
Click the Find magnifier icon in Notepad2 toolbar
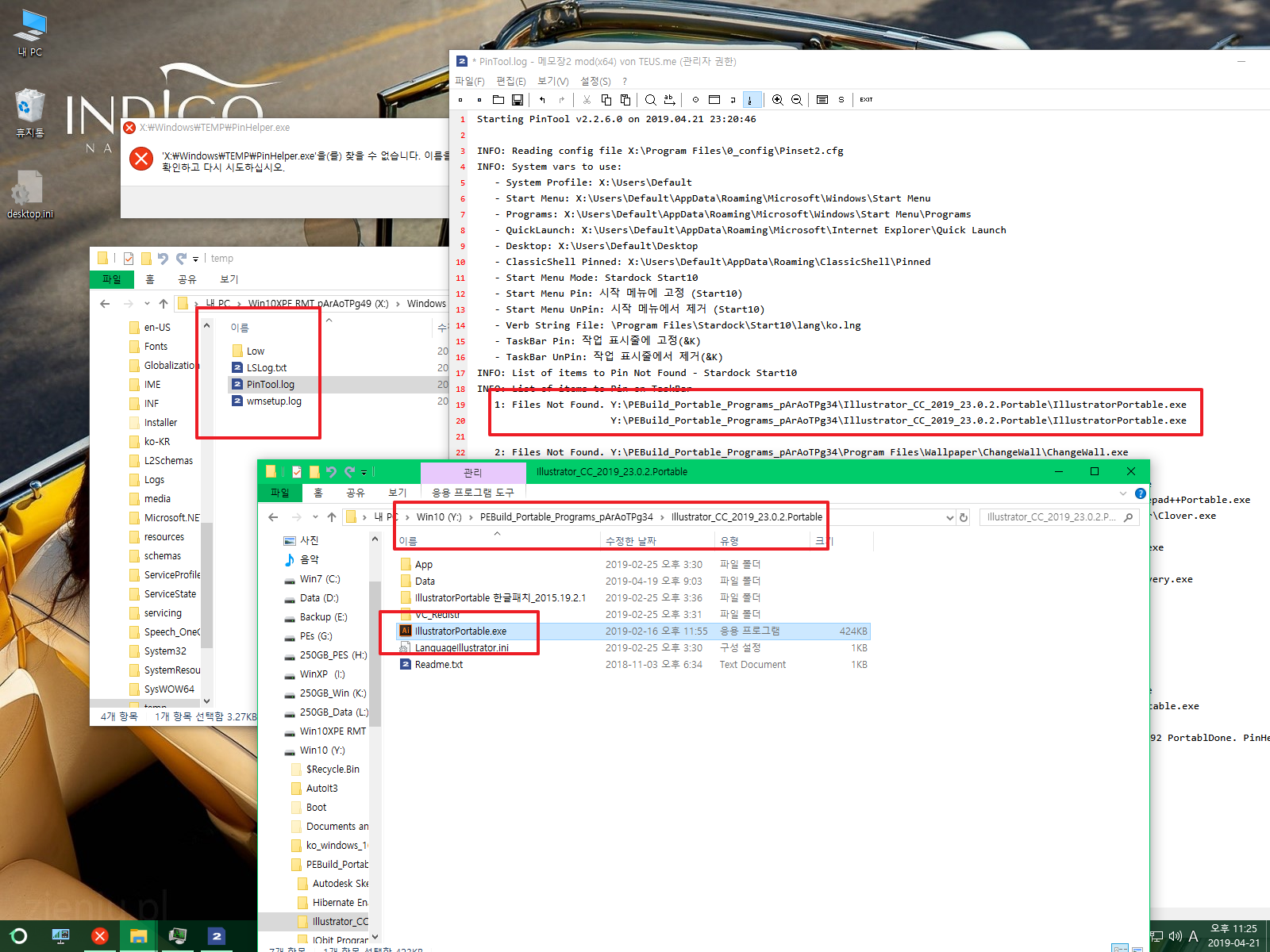[x=650, y=100]
